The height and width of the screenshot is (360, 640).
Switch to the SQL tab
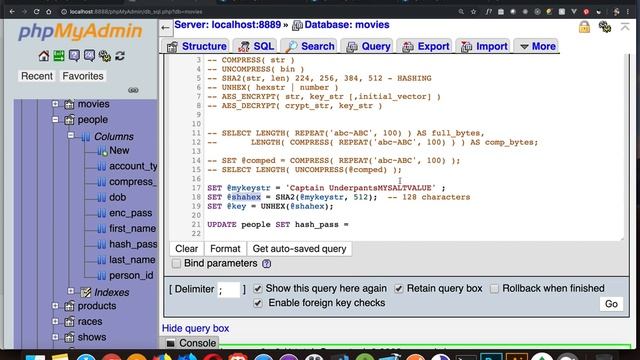[256, 47]
